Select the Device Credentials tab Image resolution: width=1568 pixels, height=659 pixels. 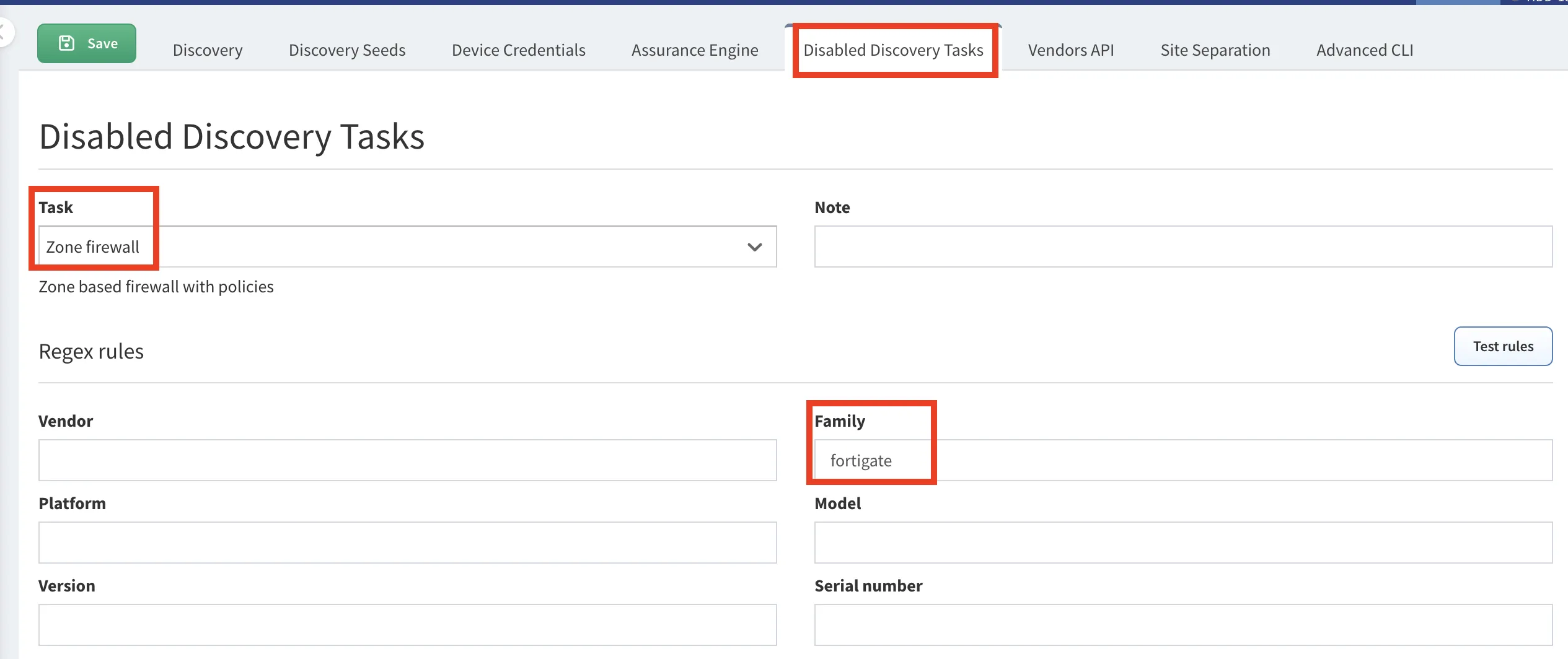(x=518, y=50)
